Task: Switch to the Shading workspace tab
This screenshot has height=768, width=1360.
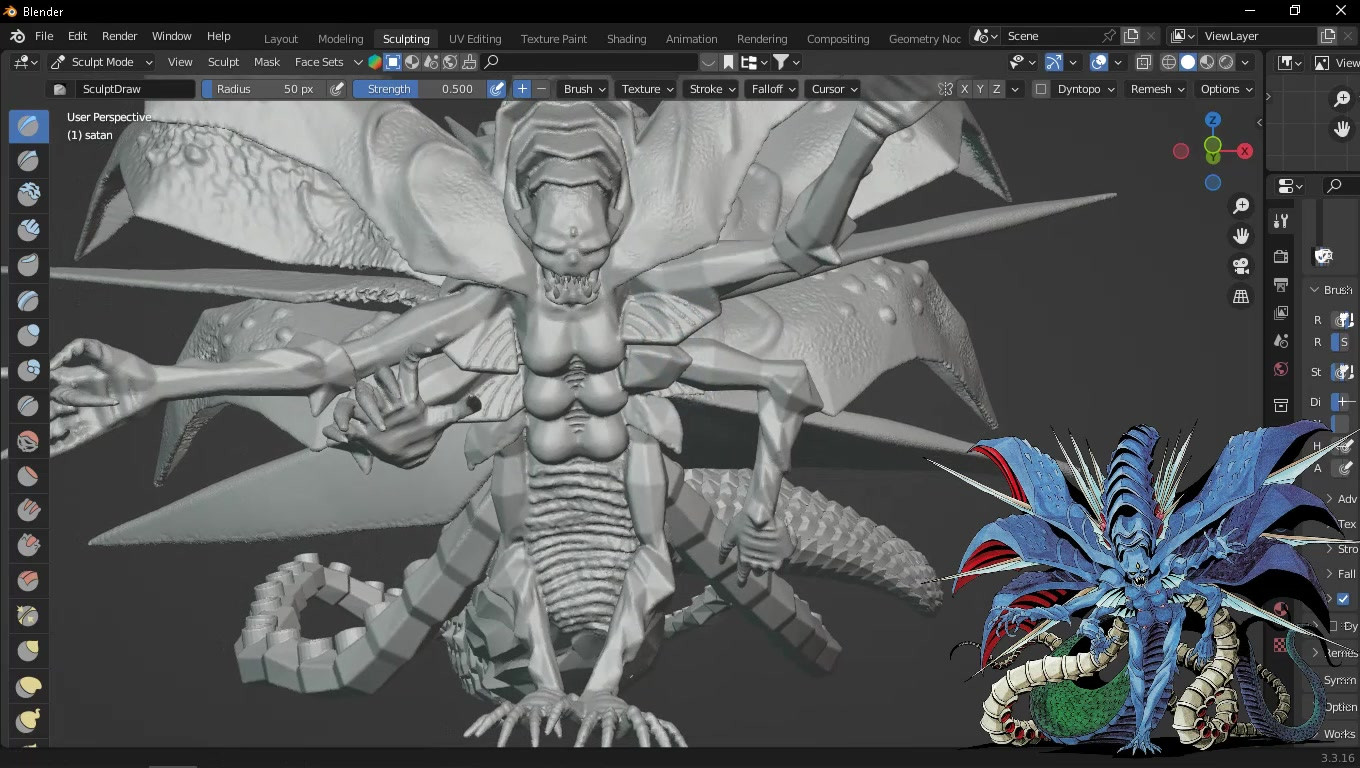Action: tap(626, 39)
